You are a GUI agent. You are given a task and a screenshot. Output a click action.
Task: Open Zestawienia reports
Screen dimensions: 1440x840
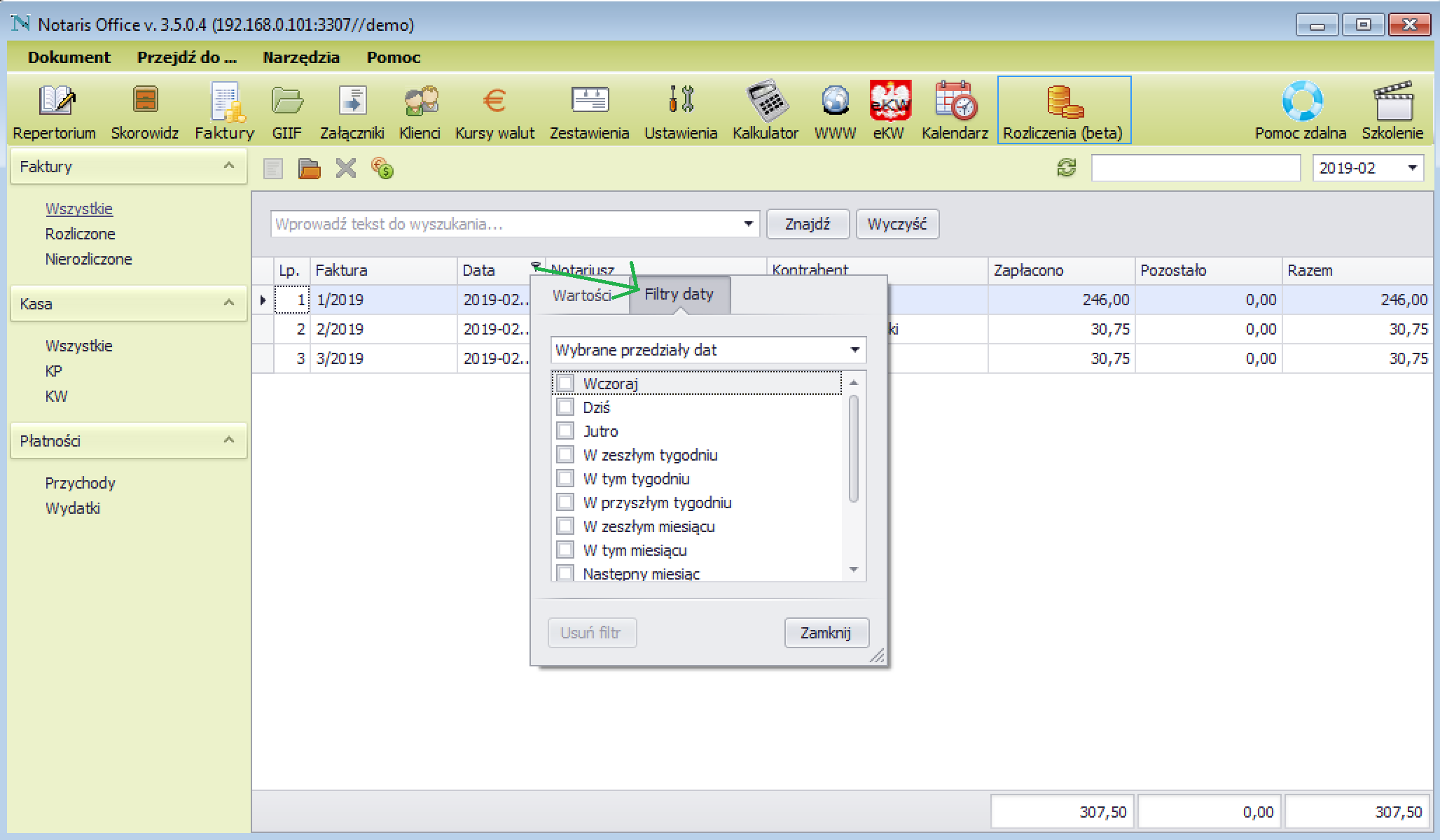[x=589, y=111]
